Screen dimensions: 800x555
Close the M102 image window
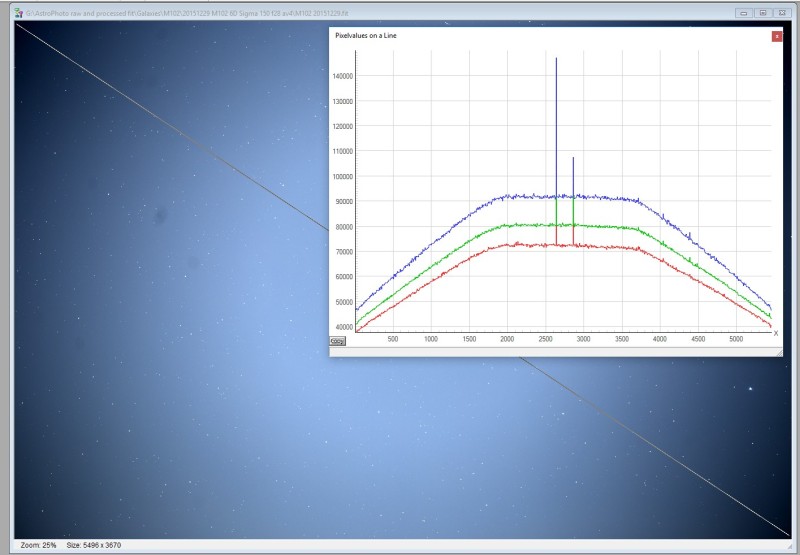point(782,13)
